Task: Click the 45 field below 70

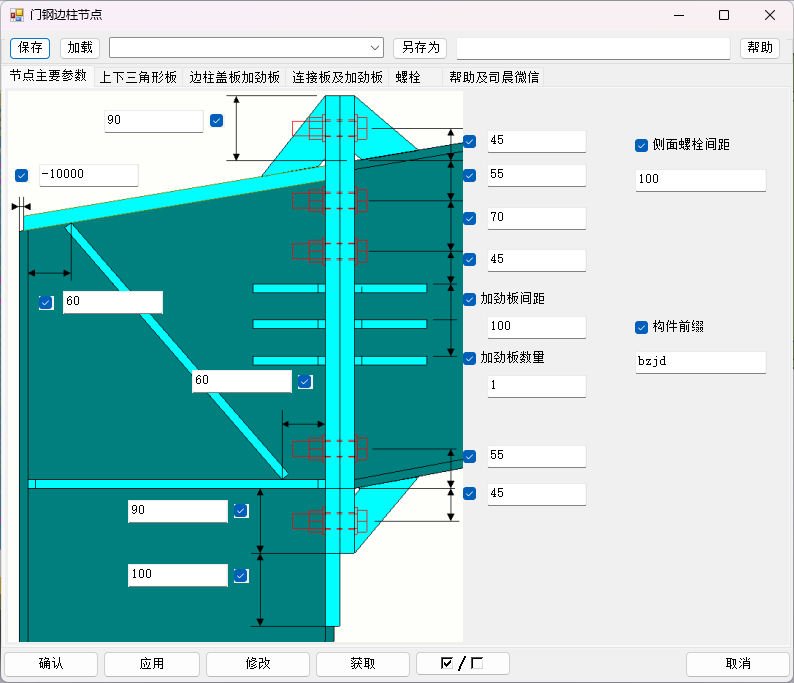Action: click(537, 260)
